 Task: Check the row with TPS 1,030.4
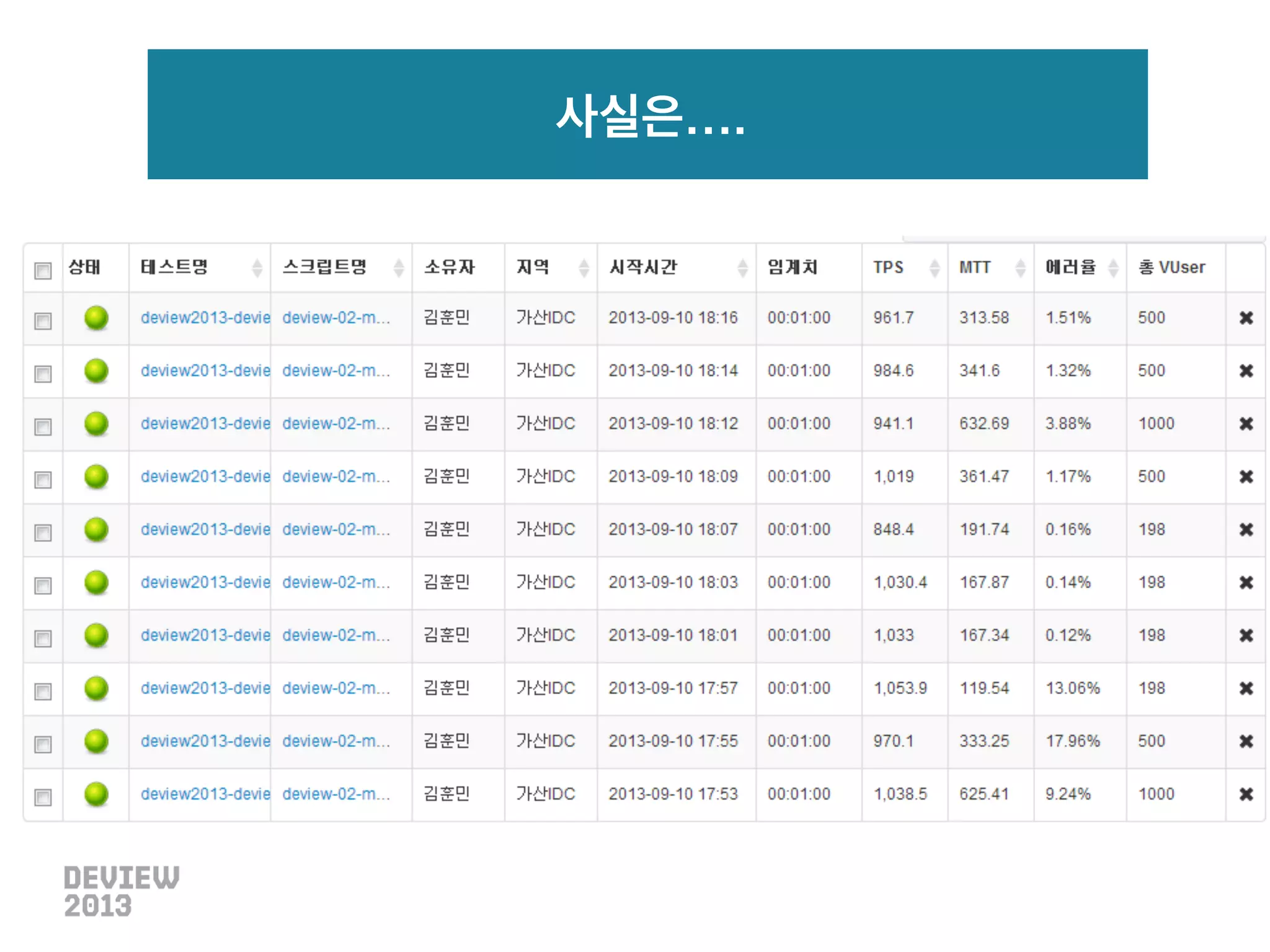tap(43, 586)
